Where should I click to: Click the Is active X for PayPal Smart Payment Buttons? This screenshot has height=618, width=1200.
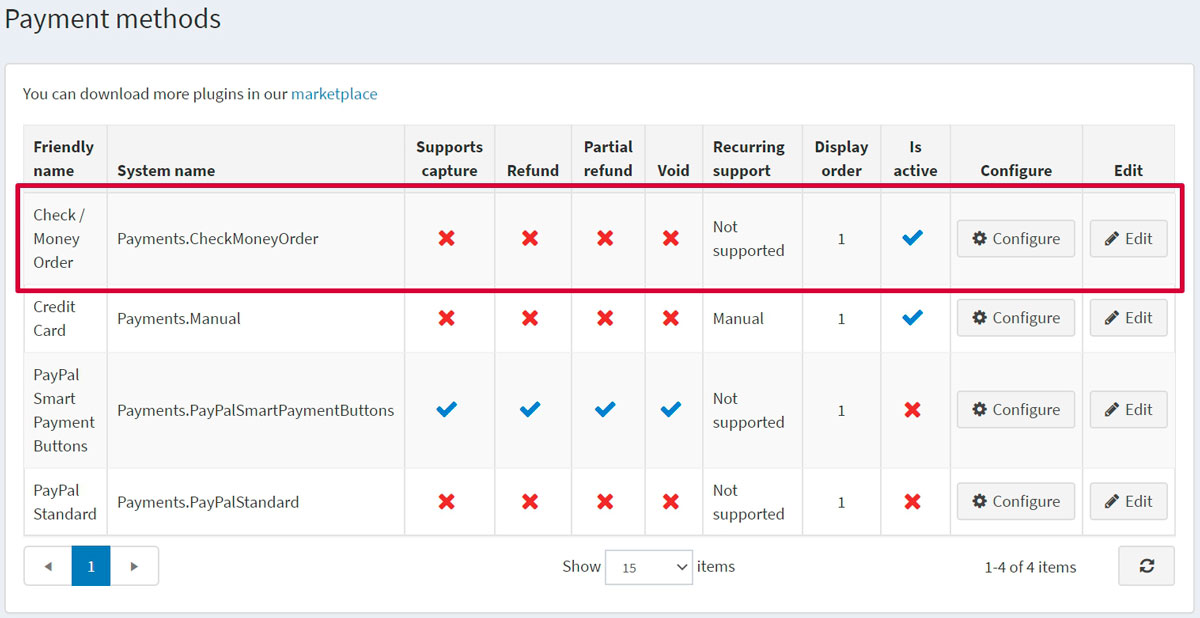point(912,409)
